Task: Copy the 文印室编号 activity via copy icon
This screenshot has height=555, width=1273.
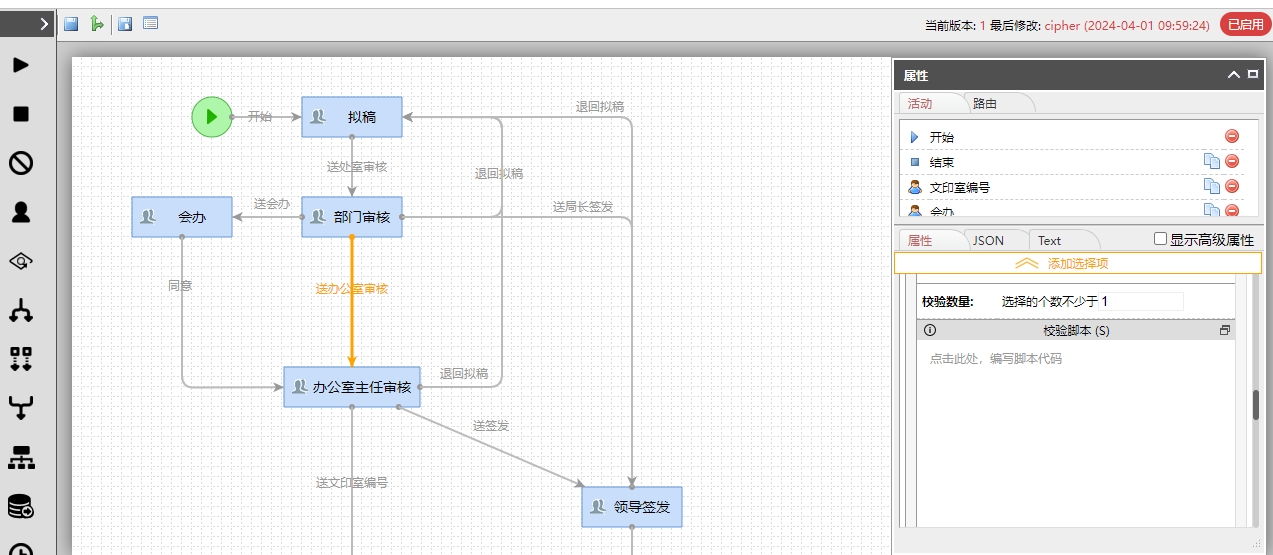Action: click(1211, 186)
